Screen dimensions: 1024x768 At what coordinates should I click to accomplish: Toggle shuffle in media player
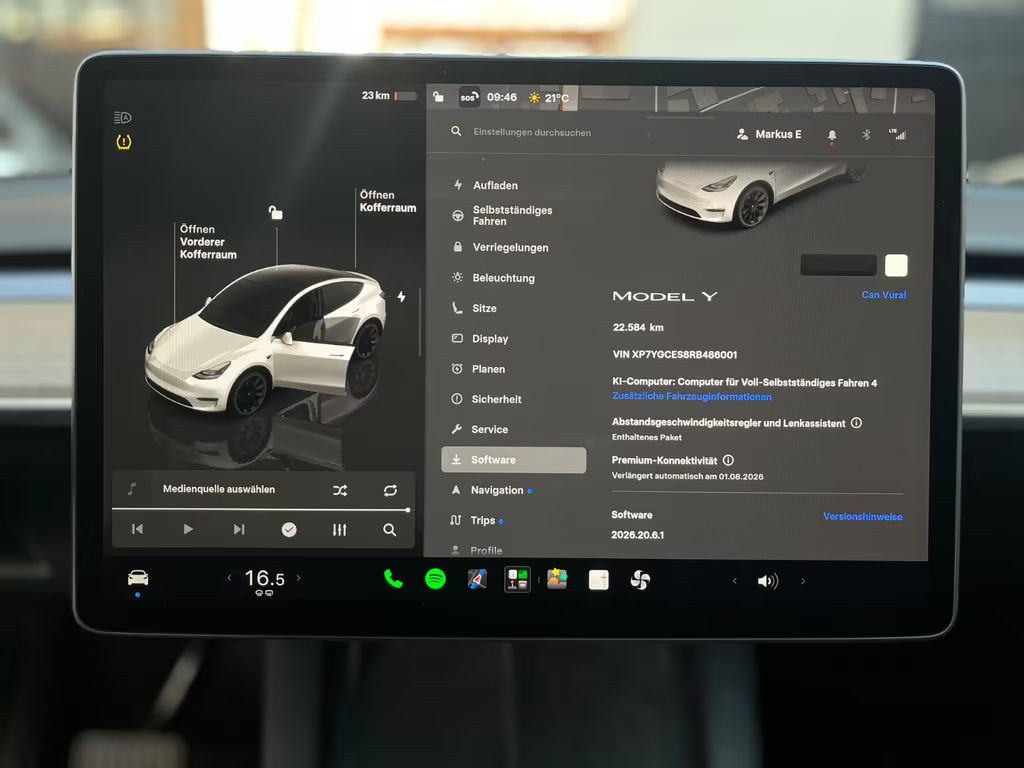340,490
